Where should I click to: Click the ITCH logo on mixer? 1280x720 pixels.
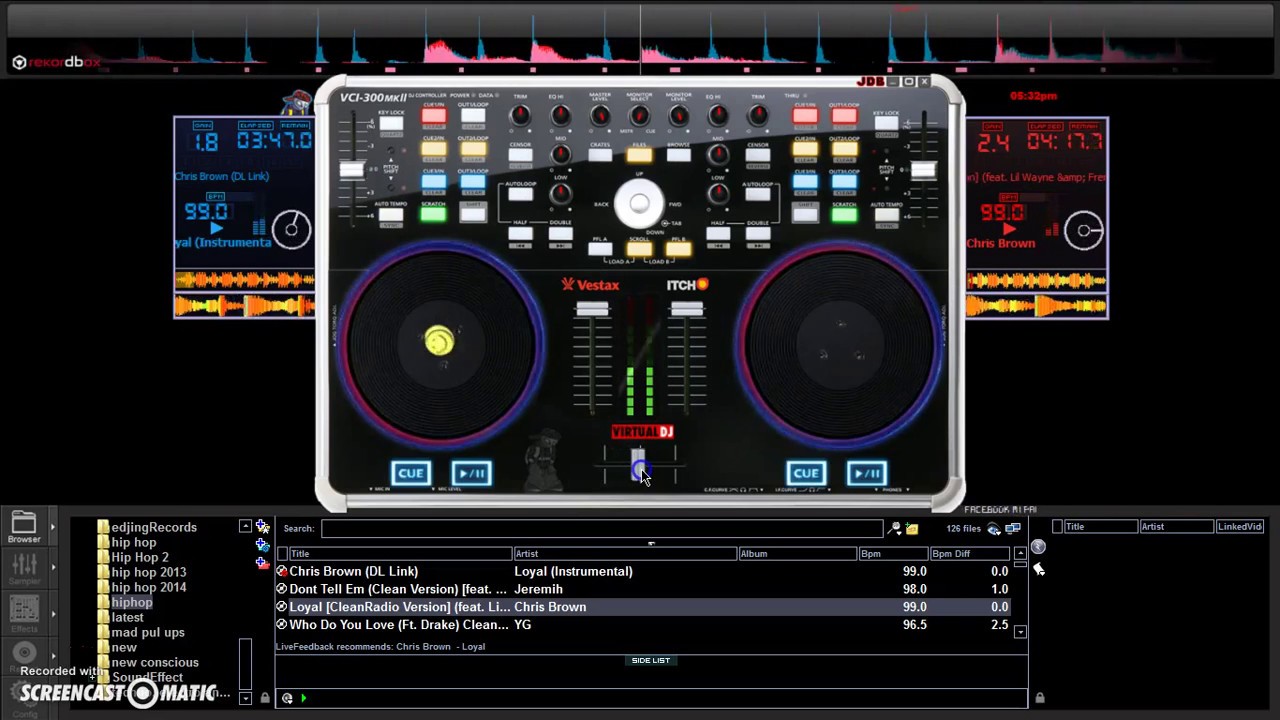click(687, 285)
